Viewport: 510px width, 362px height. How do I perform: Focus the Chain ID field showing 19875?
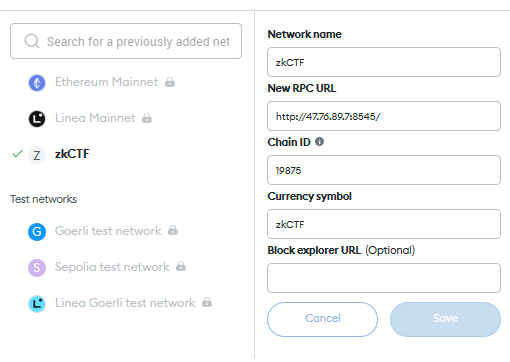pyautogui.click(x=384, y=170)
